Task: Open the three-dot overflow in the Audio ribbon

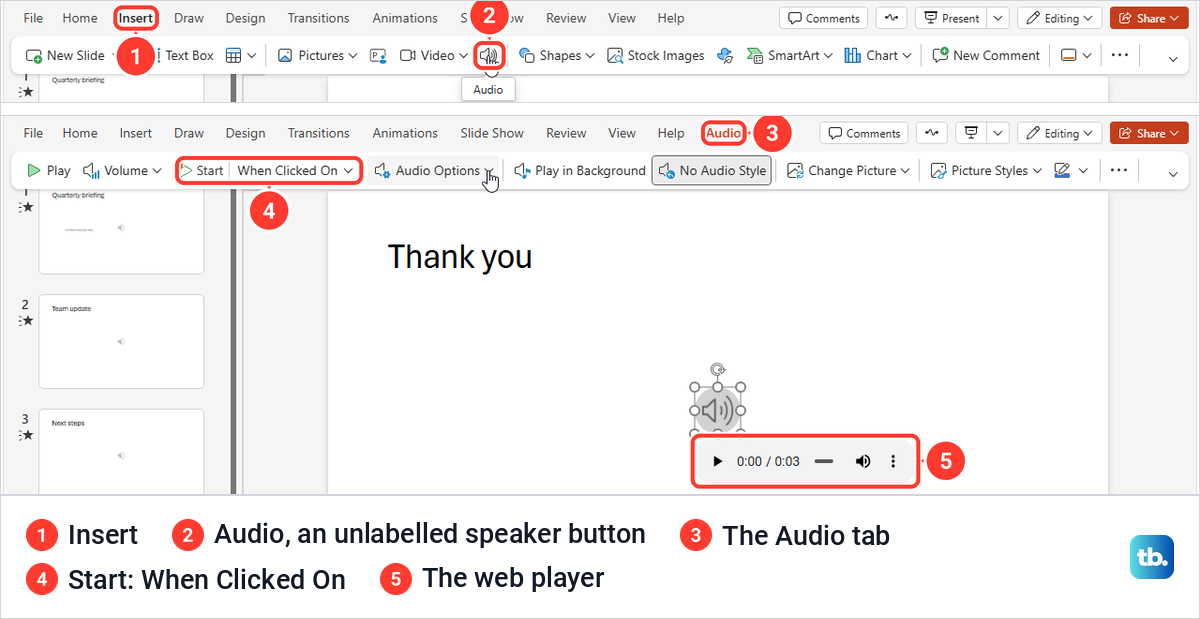Action: pos(1120,170)
